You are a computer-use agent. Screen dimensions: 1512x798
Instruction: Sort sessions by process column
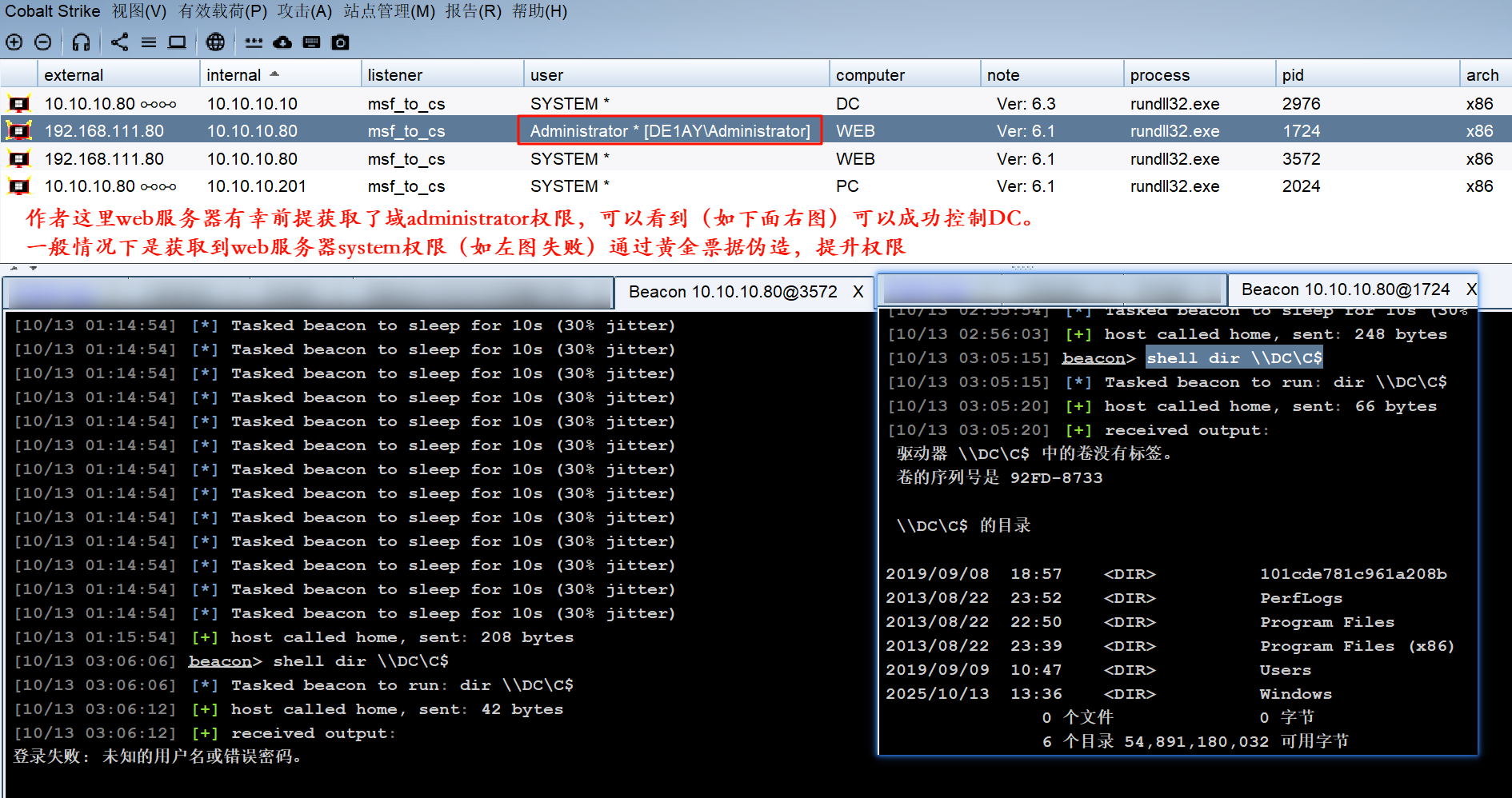(1199, 75)
